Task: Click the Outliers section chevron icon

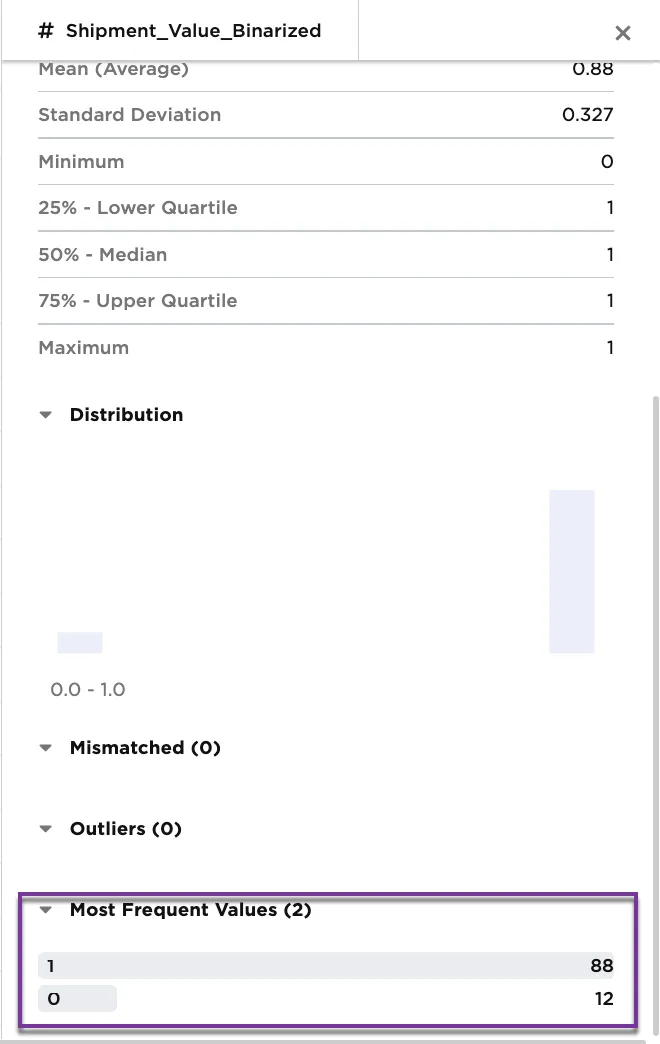Action: tap(45, 828)
